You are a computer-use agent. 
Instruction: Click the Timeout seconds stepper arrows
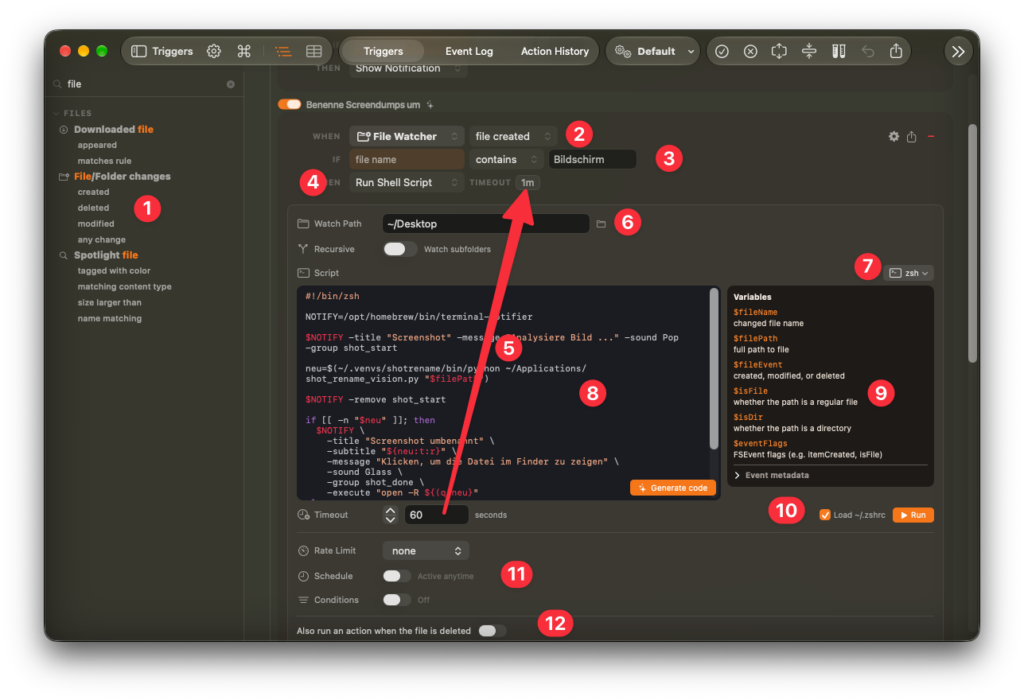coord(390,515)
